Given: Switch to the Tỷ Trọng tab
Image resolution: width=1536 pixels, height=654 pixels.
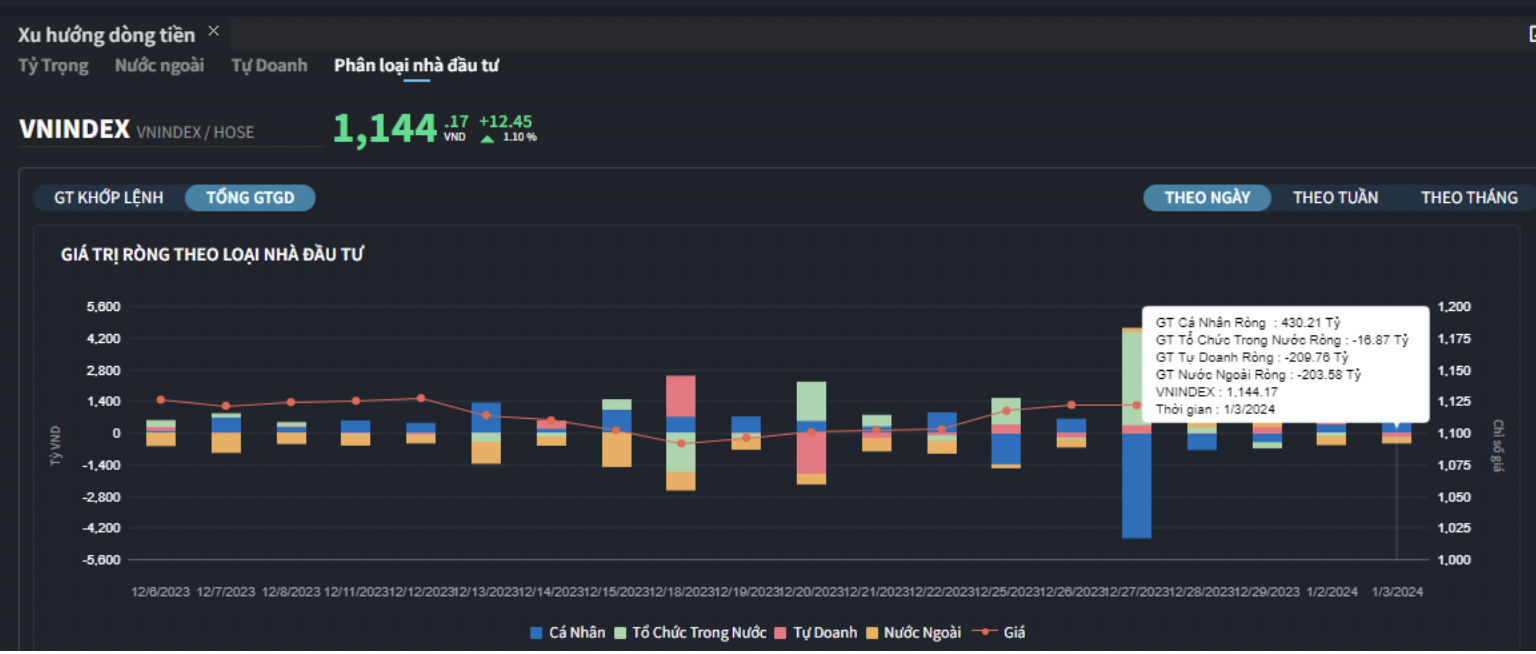Looking at the screenshot, I should coord(53,66).
